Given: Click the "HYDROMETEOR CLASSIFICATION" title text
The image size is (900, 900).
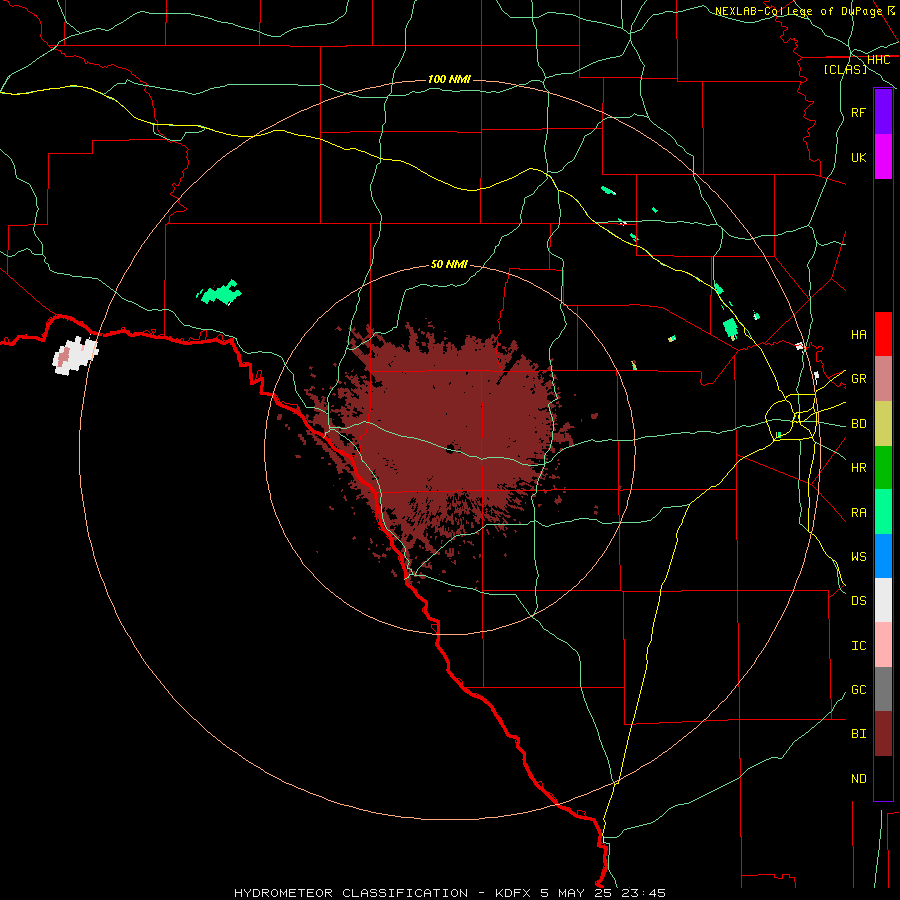Looking at the screenshot, I should [x=351, y=893].
